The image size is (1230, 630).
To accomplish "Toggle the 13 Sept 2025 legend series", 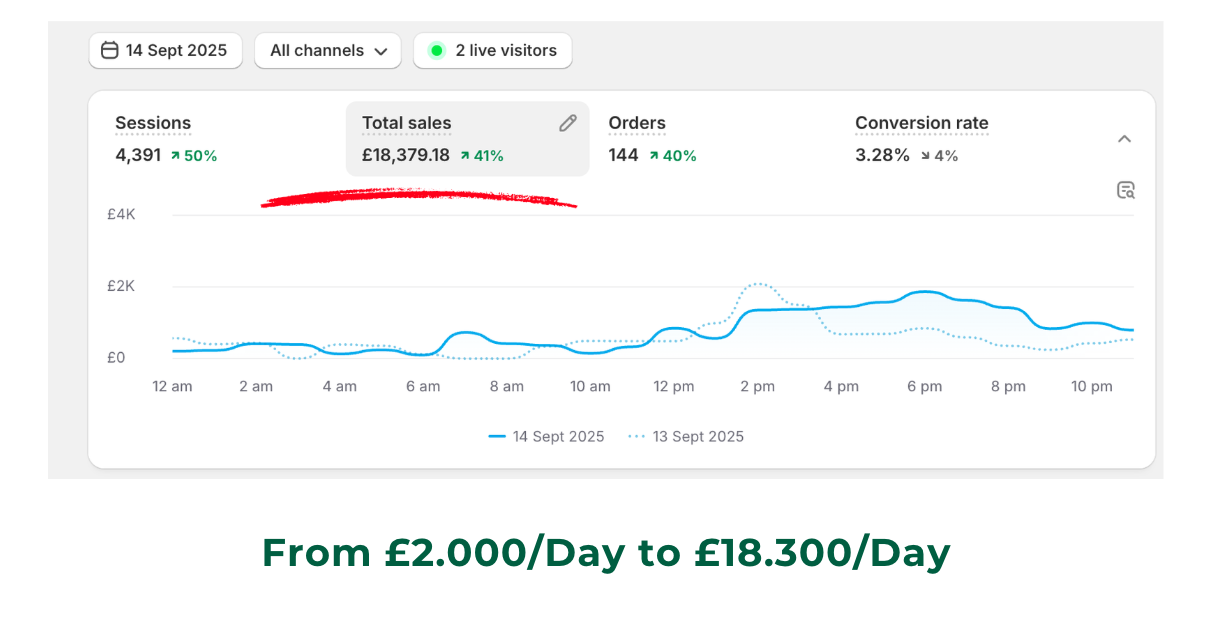I will pos(685,437).
